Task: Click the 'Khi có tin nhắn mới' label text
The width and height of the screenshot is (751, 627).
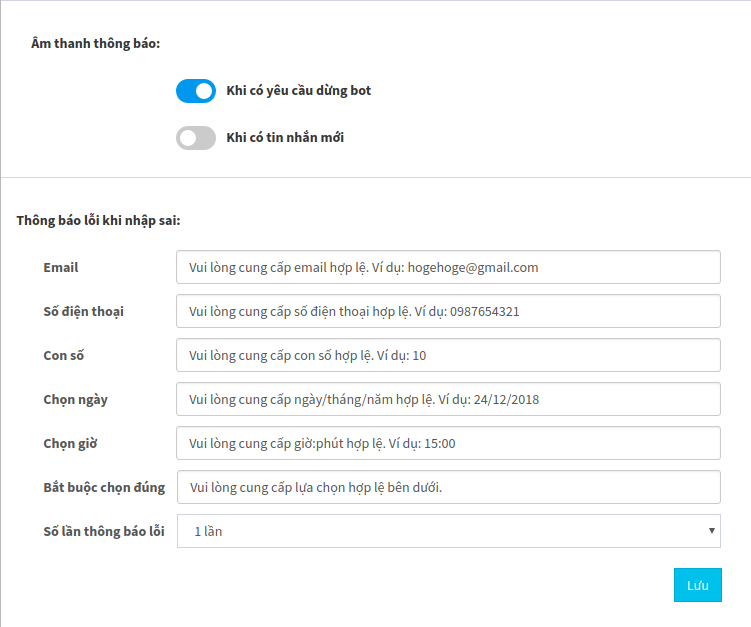Action: point(285,137)
